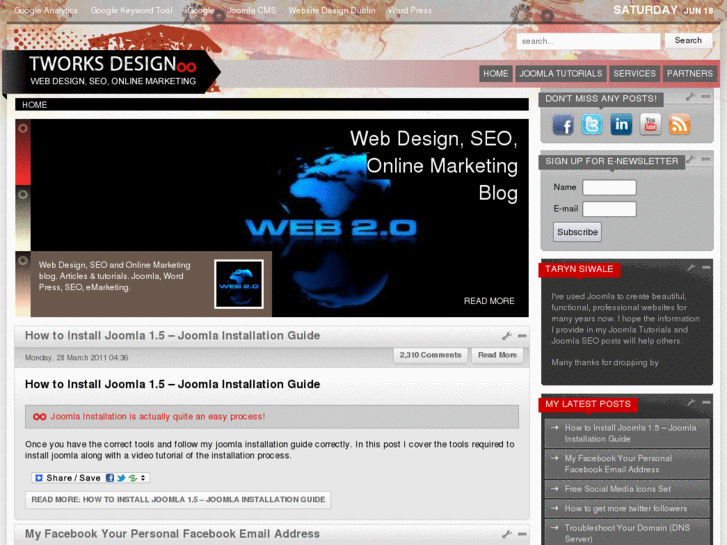Click the red infinity icon in Joomla notice
Screen dimensions: 727x545
[x=39, y=417]
